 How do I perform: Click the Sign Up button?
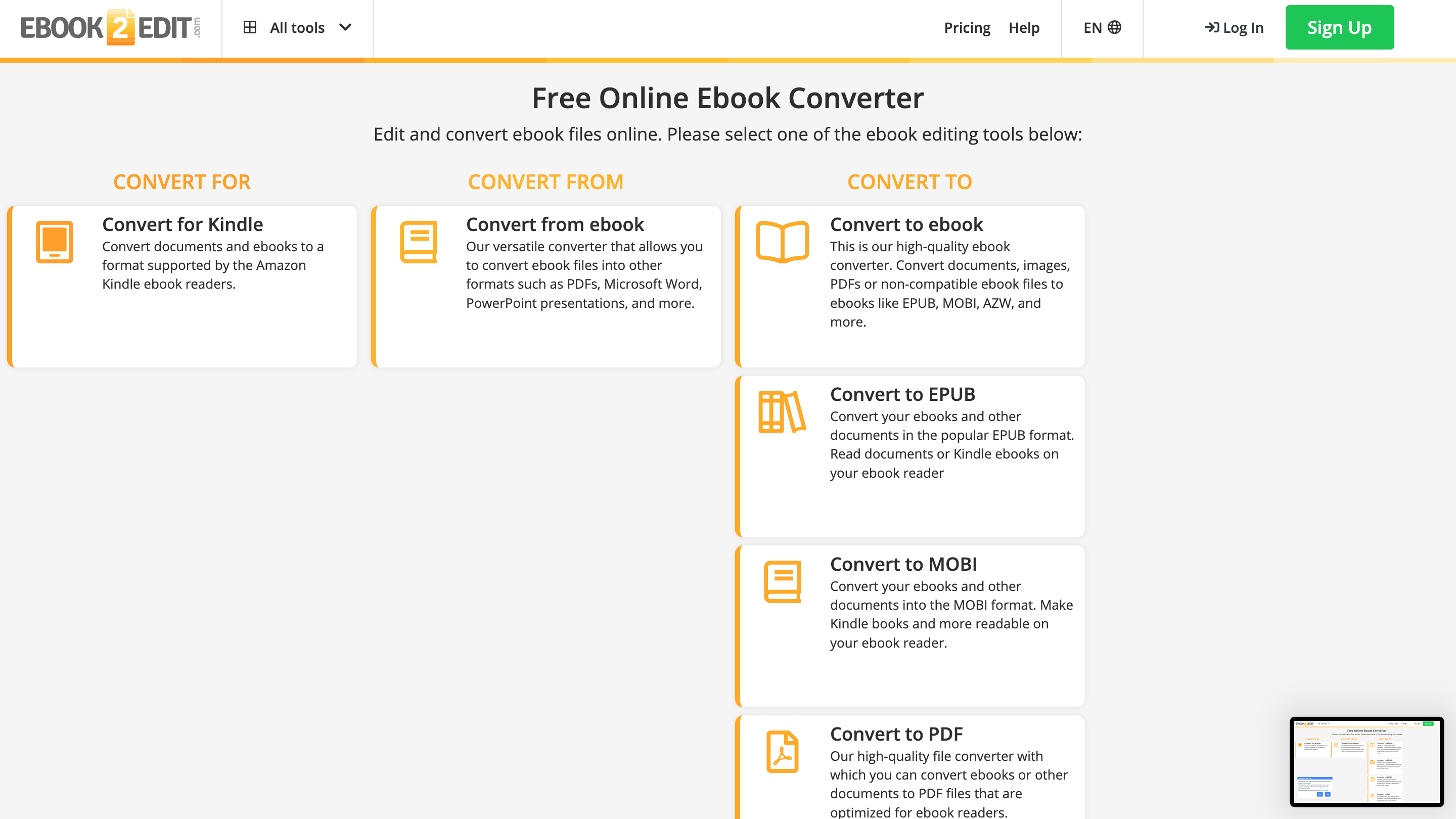(1340, 27)
